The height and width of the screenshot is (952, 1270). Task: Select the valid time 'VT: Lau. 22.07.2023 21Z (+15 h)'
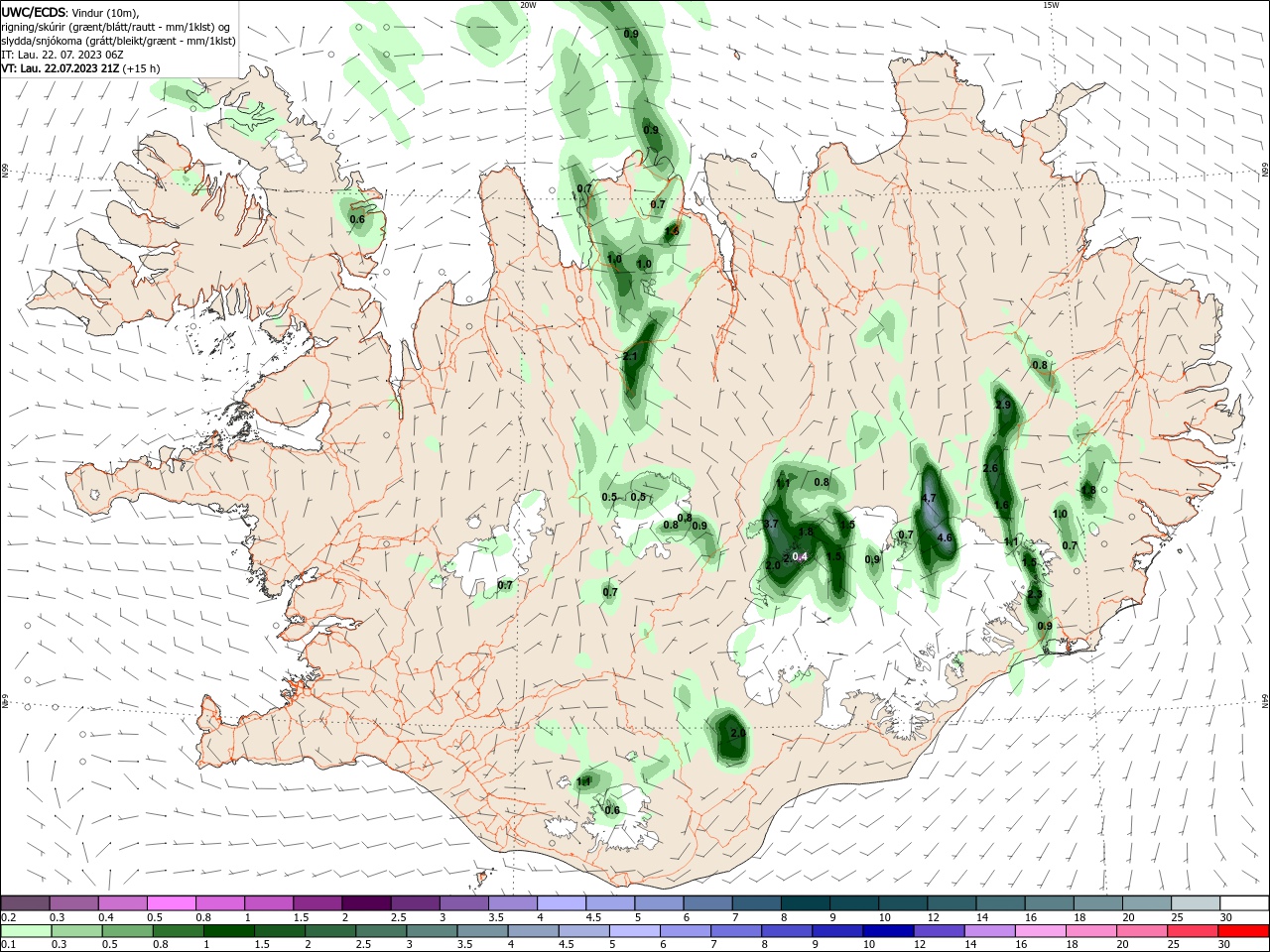[x=80, y=68]
